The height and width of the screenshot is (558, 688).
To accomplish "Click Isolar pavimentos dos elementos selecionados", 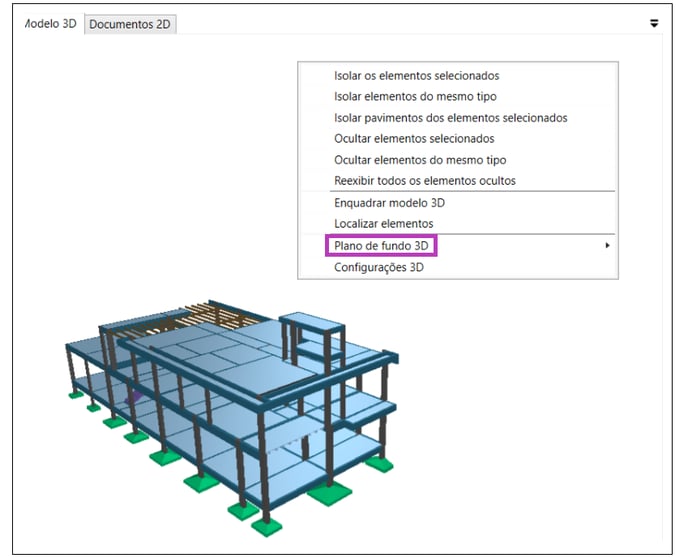I will [x=450, y=118].
